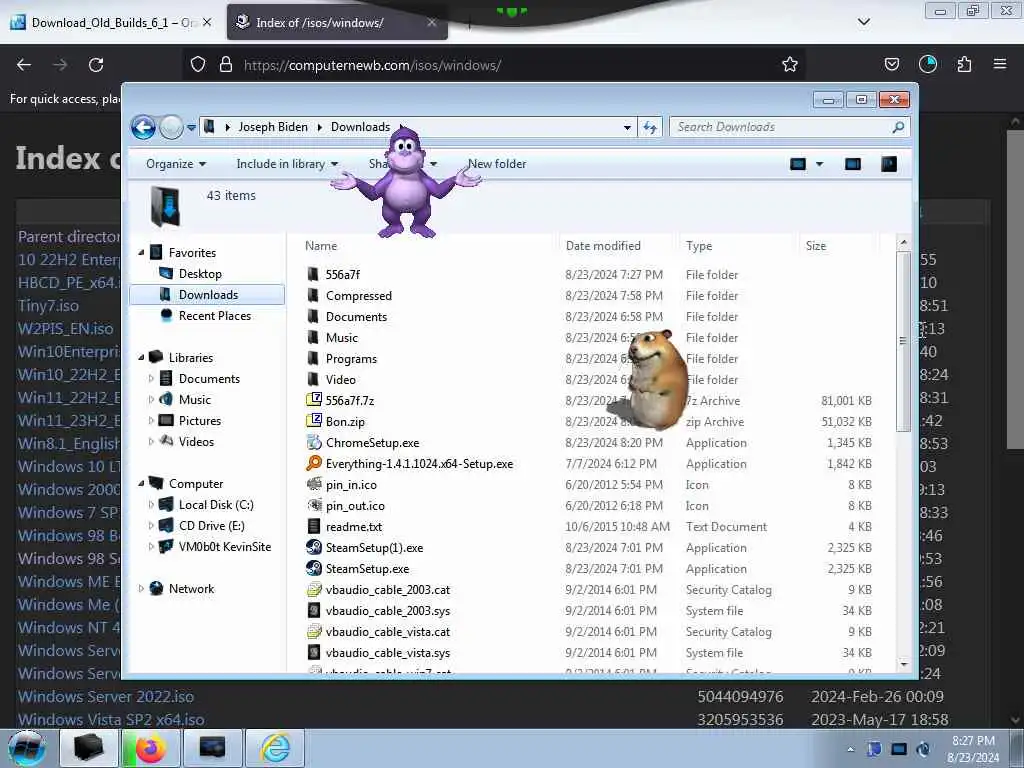Select the Music library in sidebar
The image size is (1024, 768).
click(x=195, y=400)
